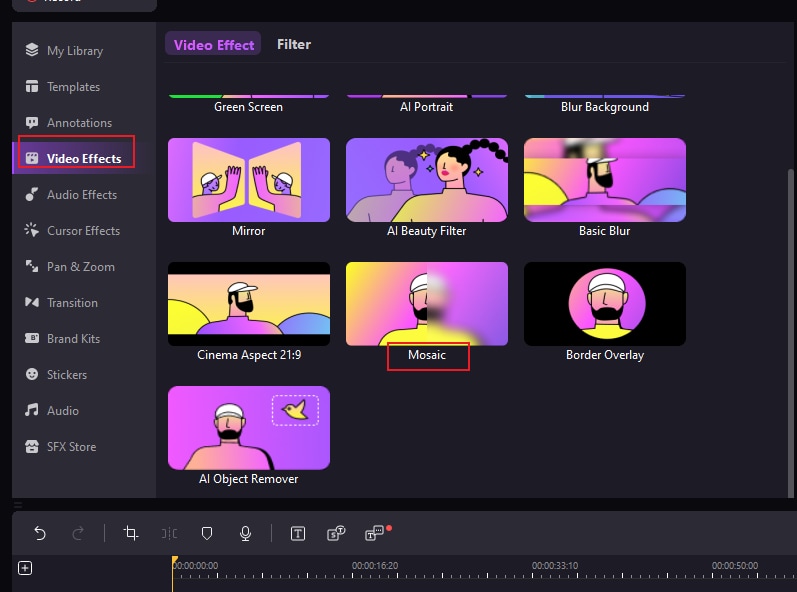Click timeline ruler at 00:00:16:20
This screenshot has width=797, height=592.
coord(375,566)
